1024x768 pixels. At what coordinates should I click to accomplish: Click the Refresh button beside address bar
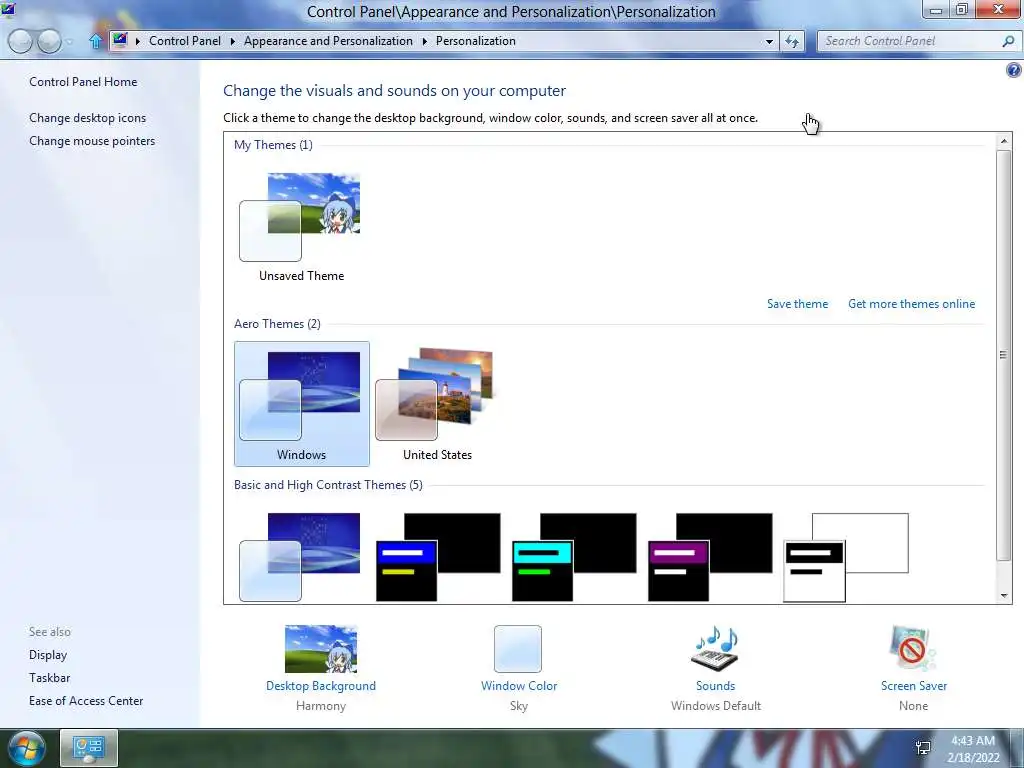[x=792, y=41]
